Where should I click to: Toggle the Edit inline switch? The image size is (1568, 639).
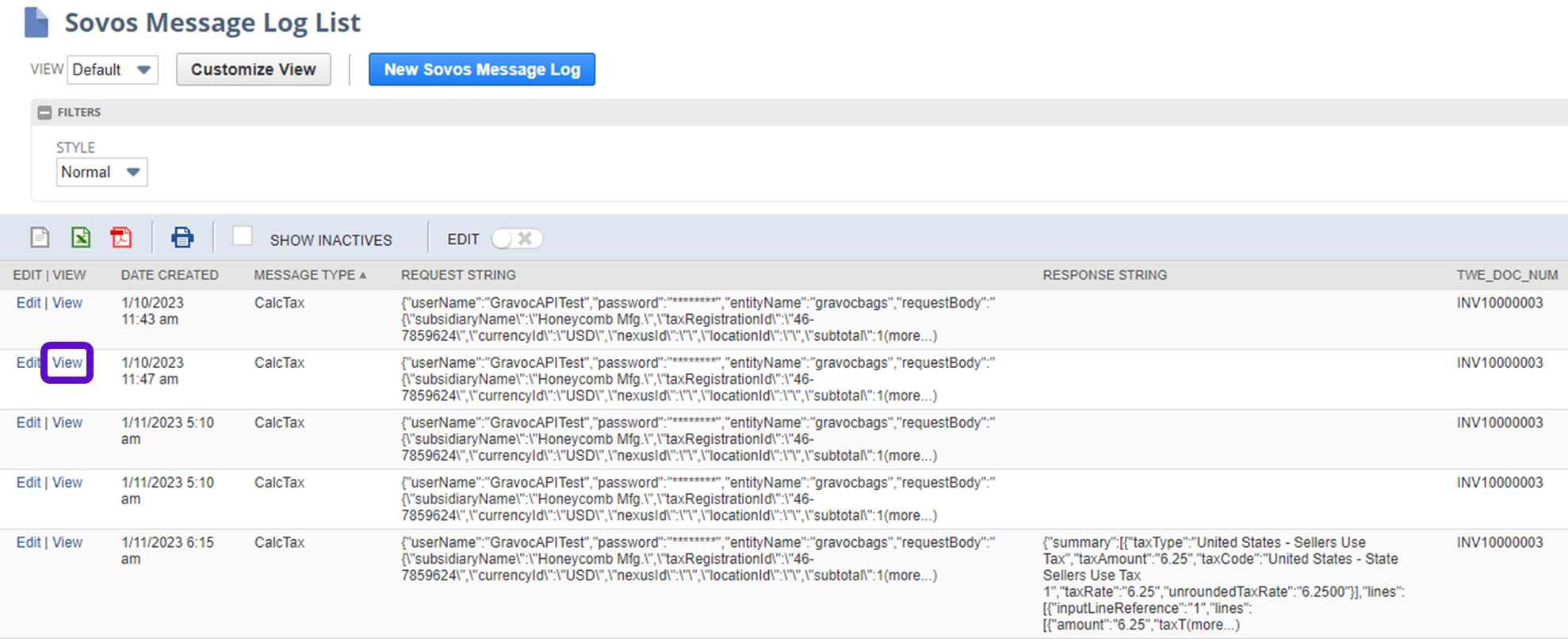[x=516, y=239]
